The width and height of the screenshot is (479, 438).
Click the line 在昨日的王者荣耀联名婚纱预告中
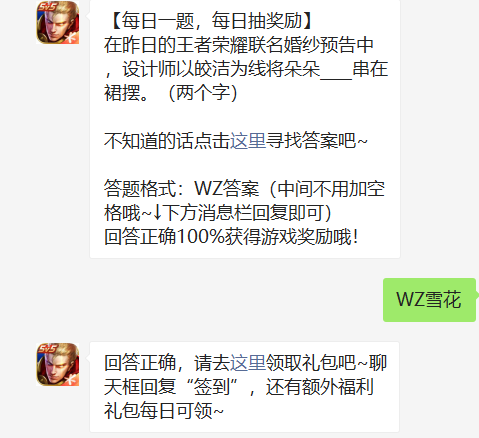coord(239,45)
